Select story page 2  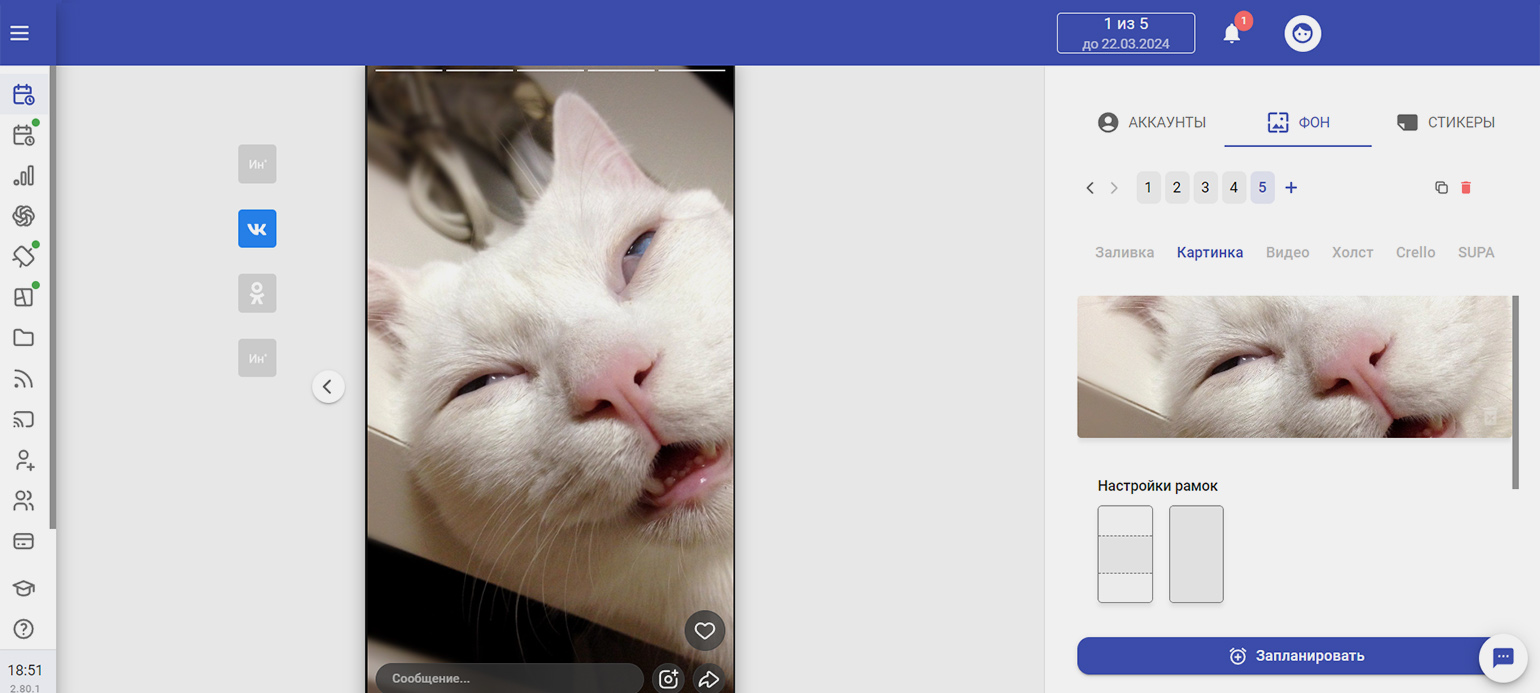pos(1177,188)
